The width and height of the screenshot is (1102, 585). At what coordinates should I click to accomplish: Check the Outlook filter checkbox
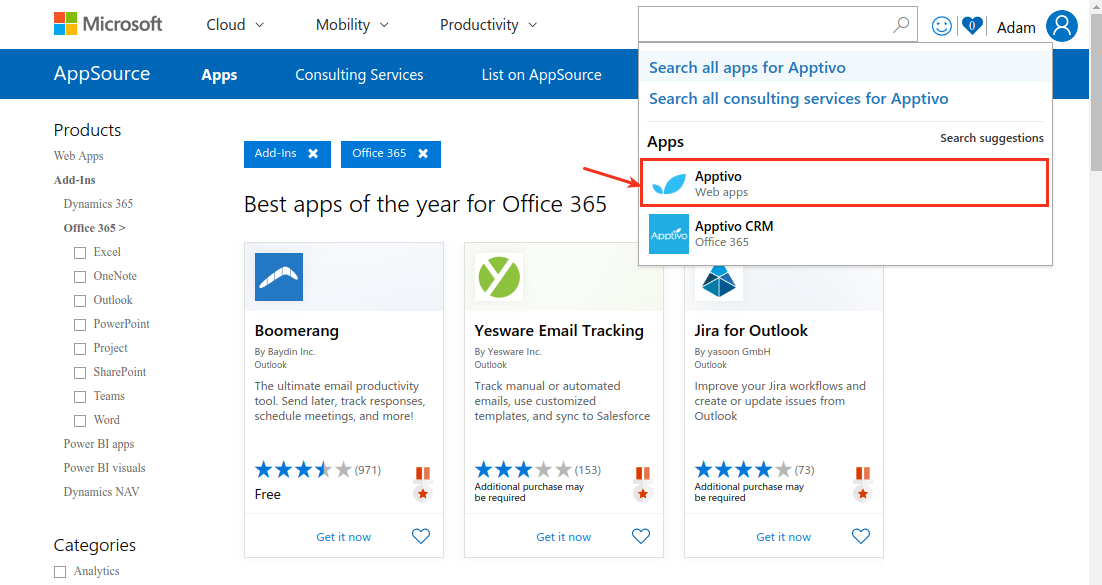(x=80, y=300)
